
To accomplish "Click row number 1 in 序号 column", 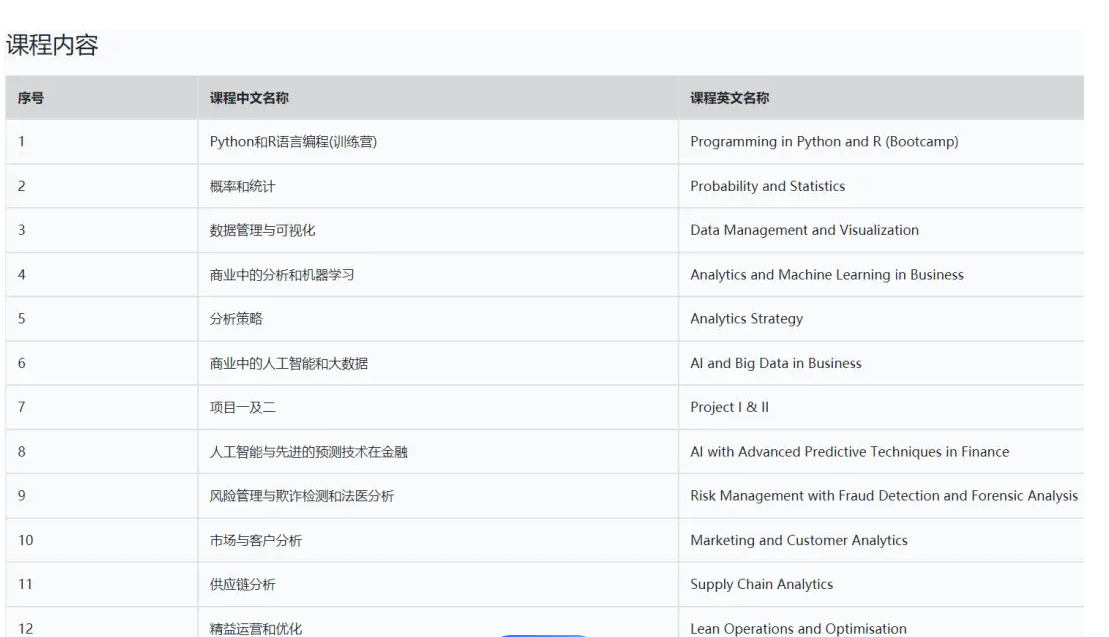I will [x=21, y=141].
